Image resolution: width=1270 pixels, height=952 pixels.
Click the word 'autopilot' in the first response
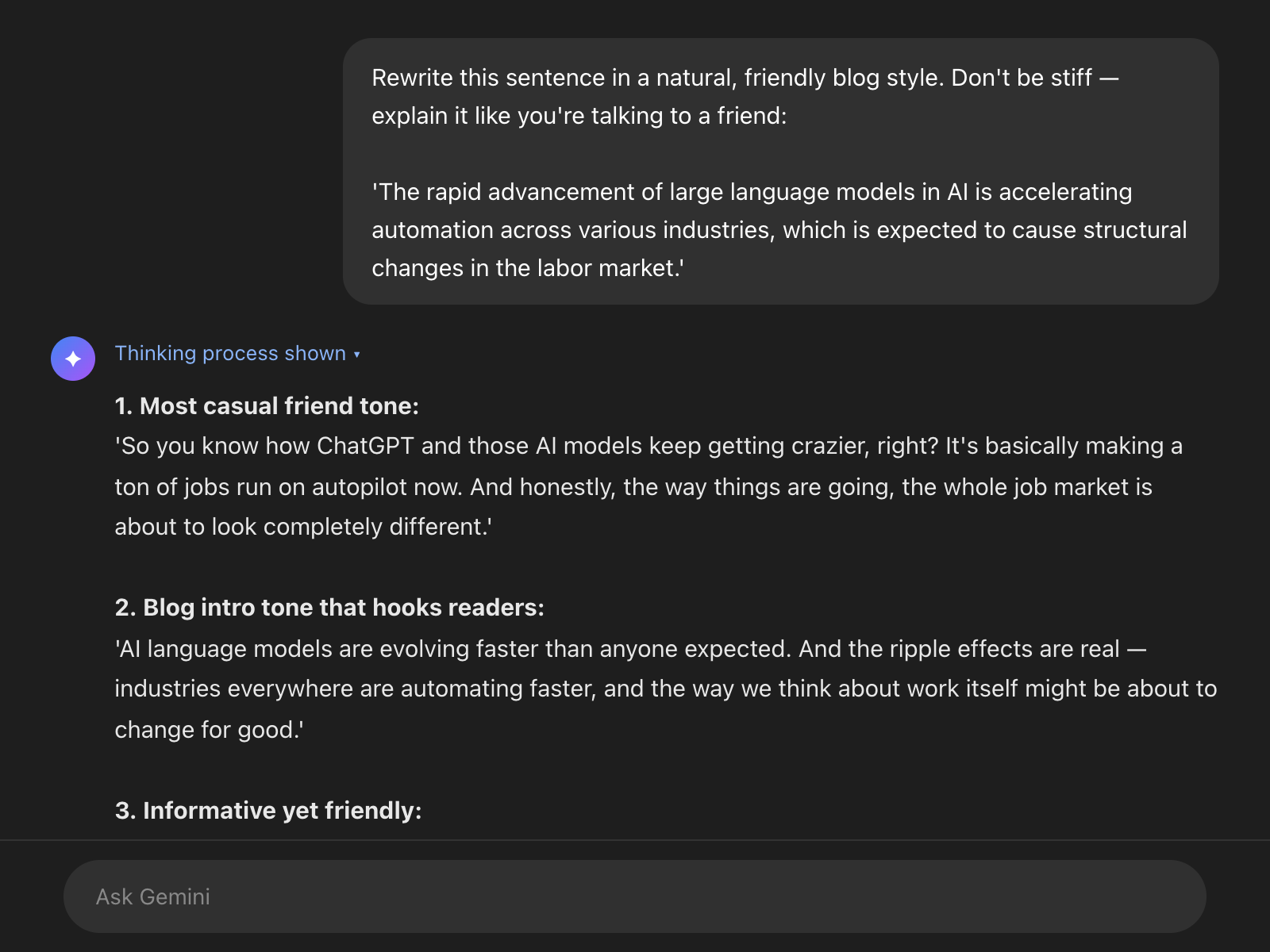[x=362, y=487]
